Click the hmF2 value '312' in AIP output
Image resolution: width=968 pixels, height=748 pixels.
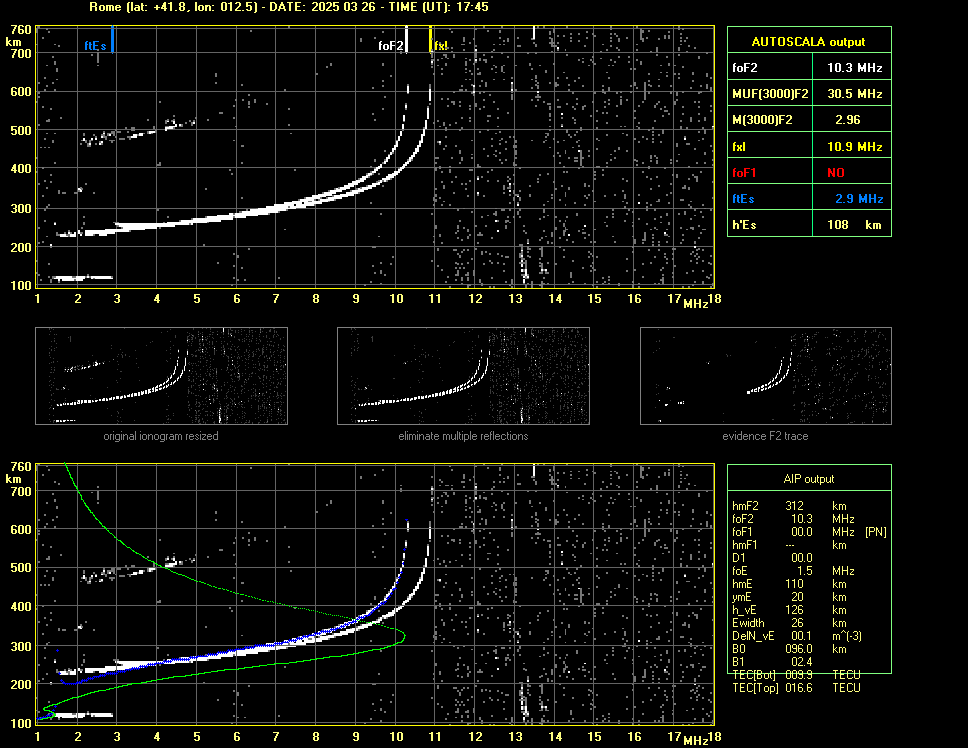794,506
